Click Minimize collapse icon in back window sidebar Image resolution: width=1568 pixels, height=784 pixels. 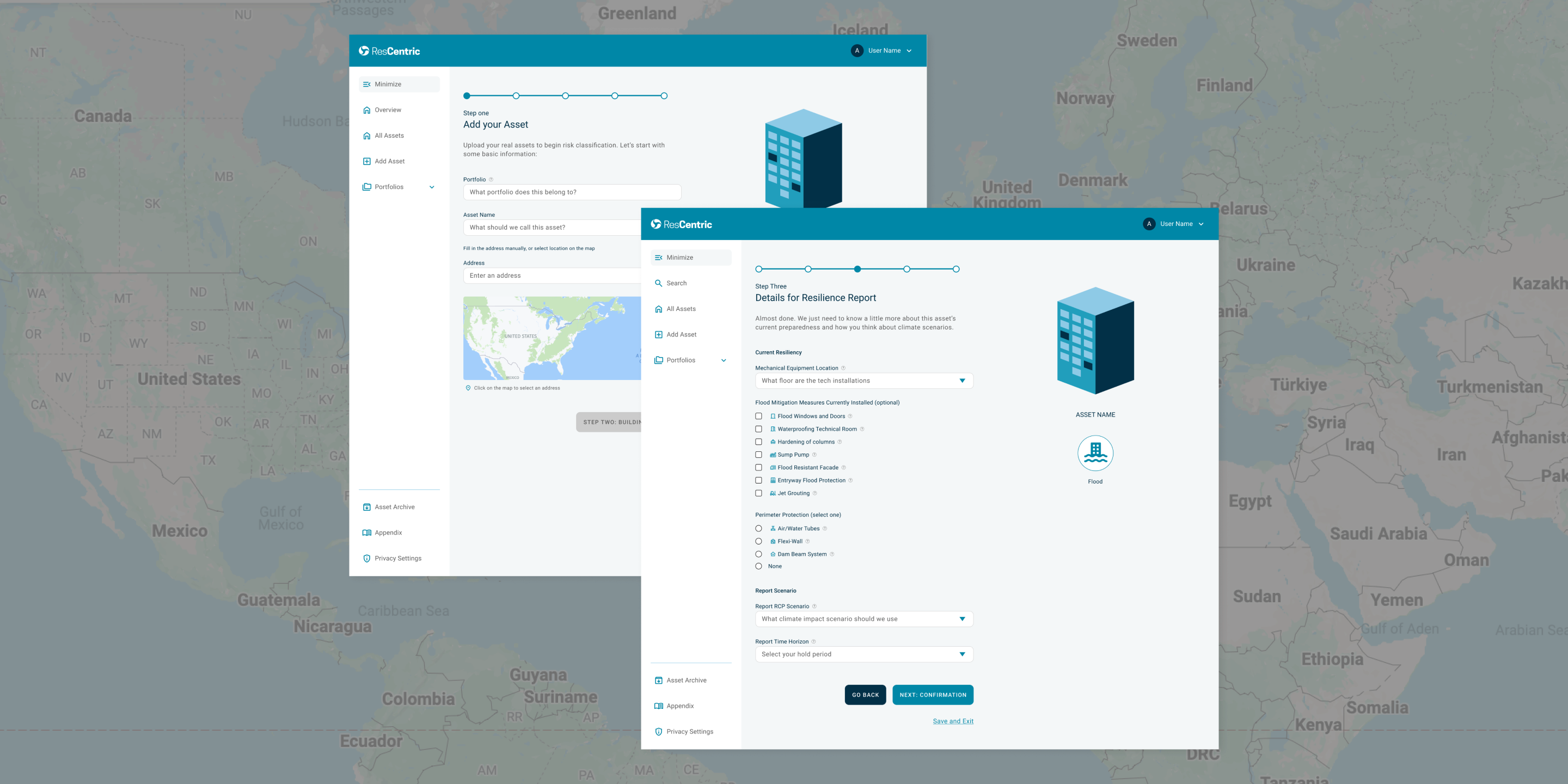(366, 84)
